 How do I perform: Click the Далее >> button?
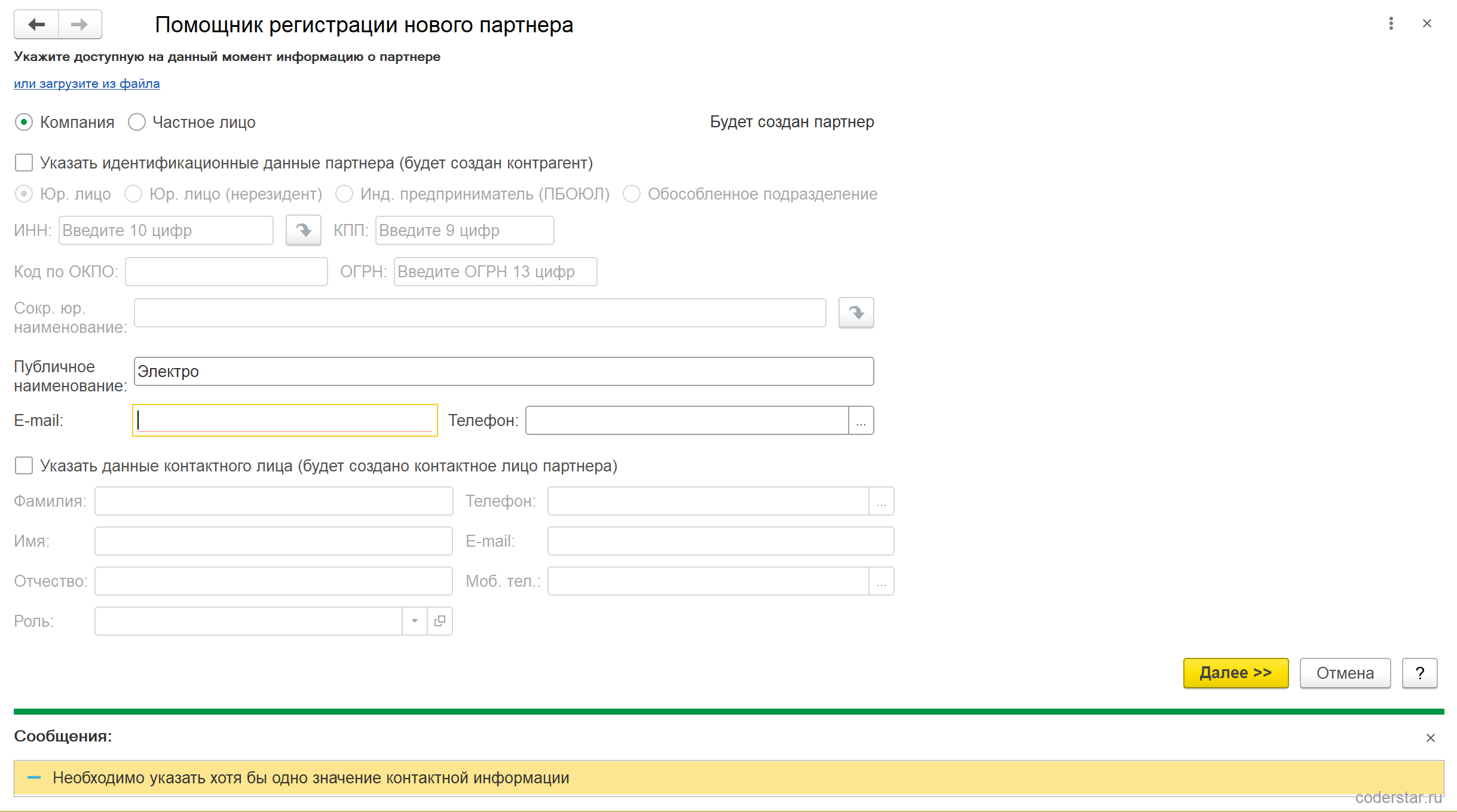coord(1236,673)
